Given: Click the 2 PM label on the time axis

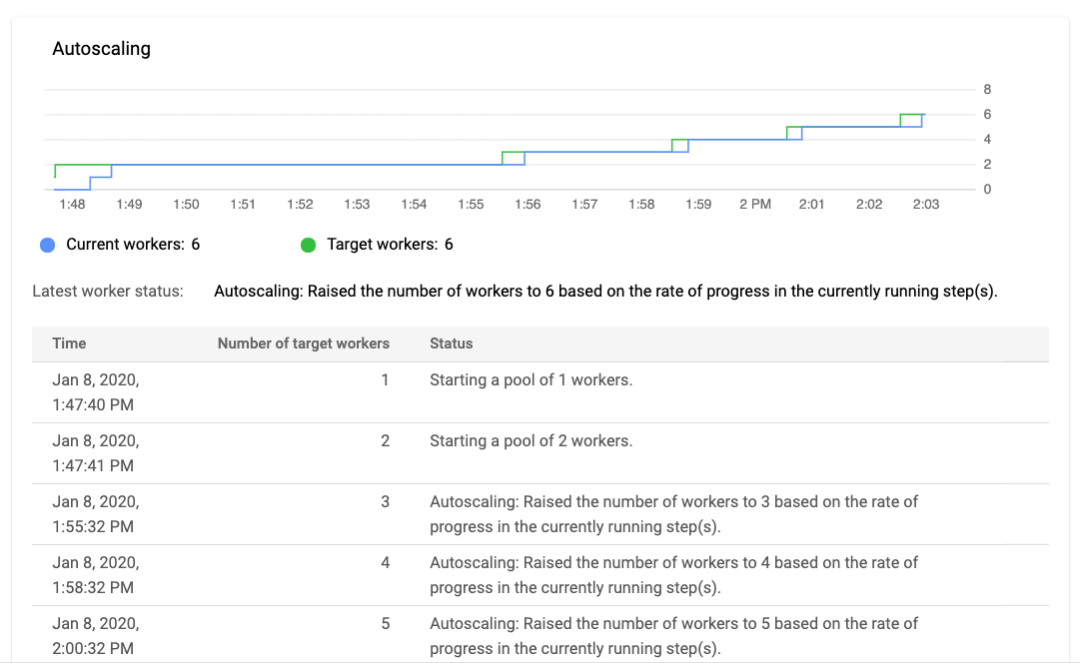Looking at the screenshot, I should pyautogui.click(x=755, y=204).
